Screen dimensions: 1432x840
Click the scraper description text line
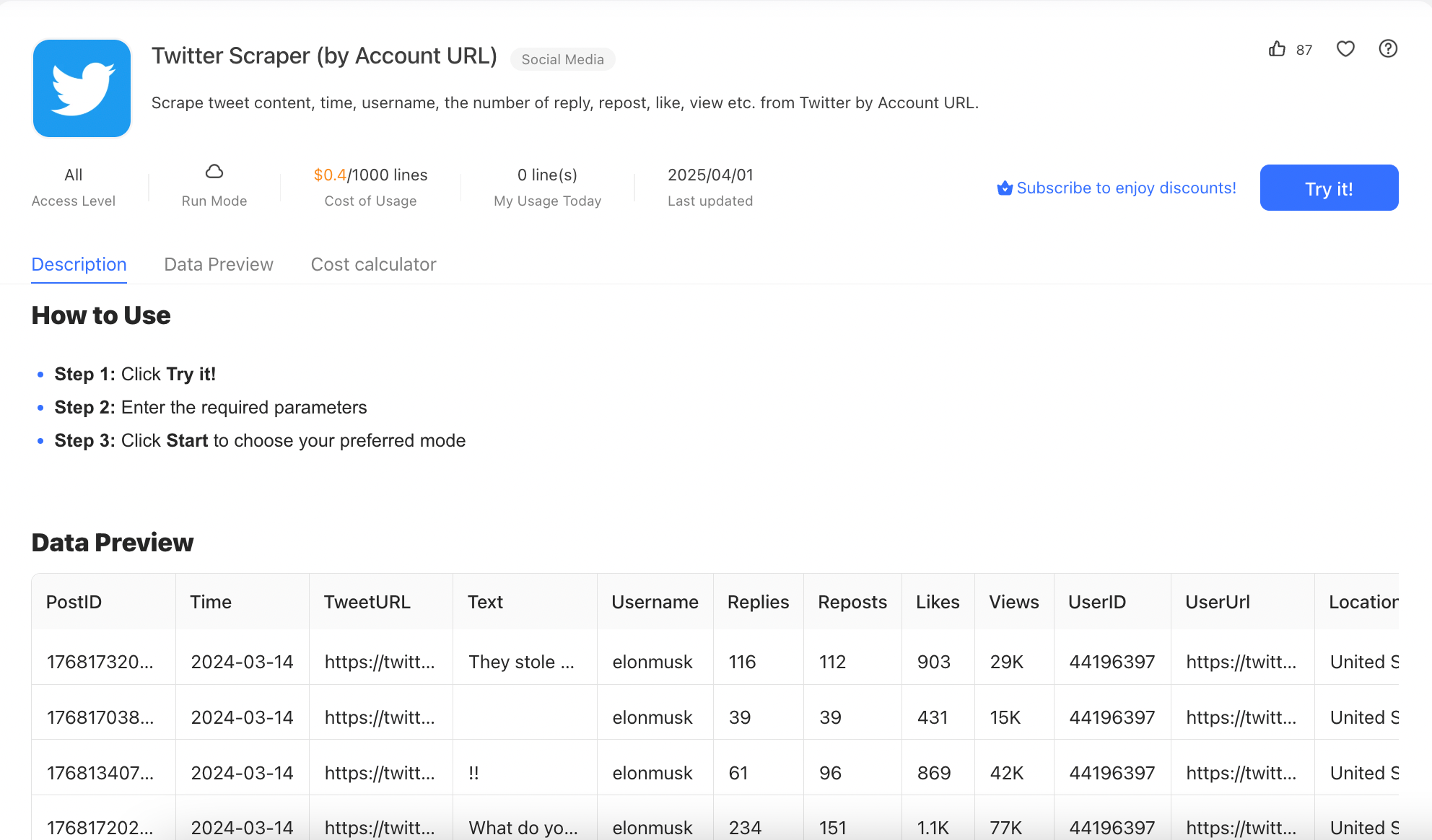[565, 102]
